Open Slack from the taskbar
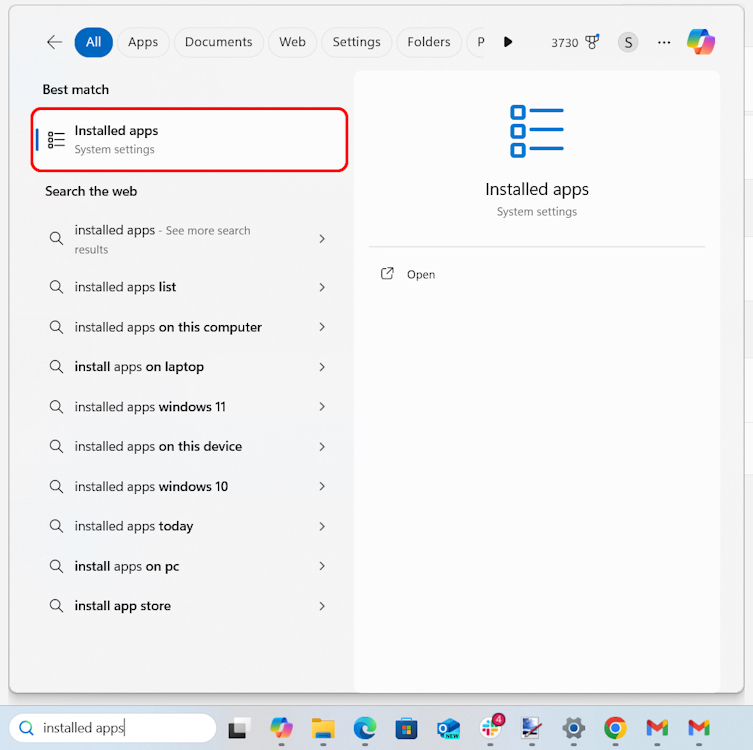This screenshot has width=753, height=750. [491, 727]
